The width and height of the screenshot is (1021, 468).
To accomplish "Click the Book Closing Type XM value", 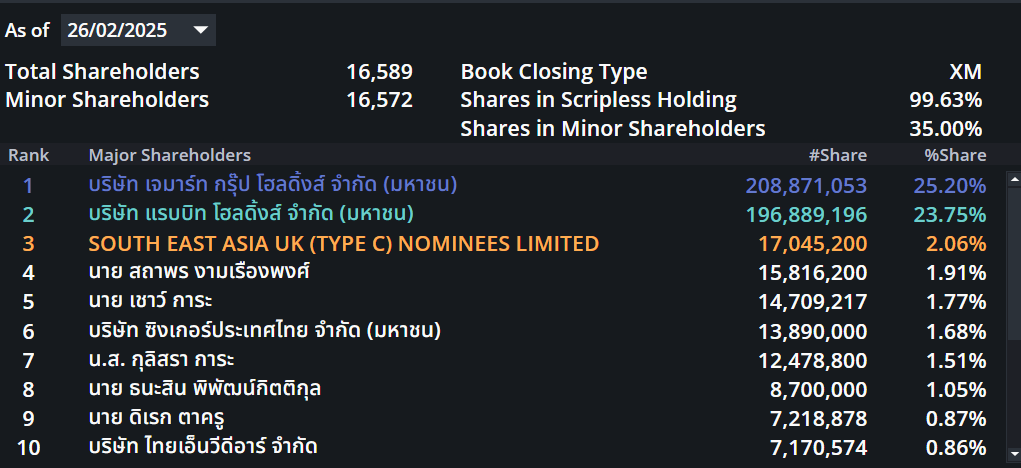I will point(965,72).
